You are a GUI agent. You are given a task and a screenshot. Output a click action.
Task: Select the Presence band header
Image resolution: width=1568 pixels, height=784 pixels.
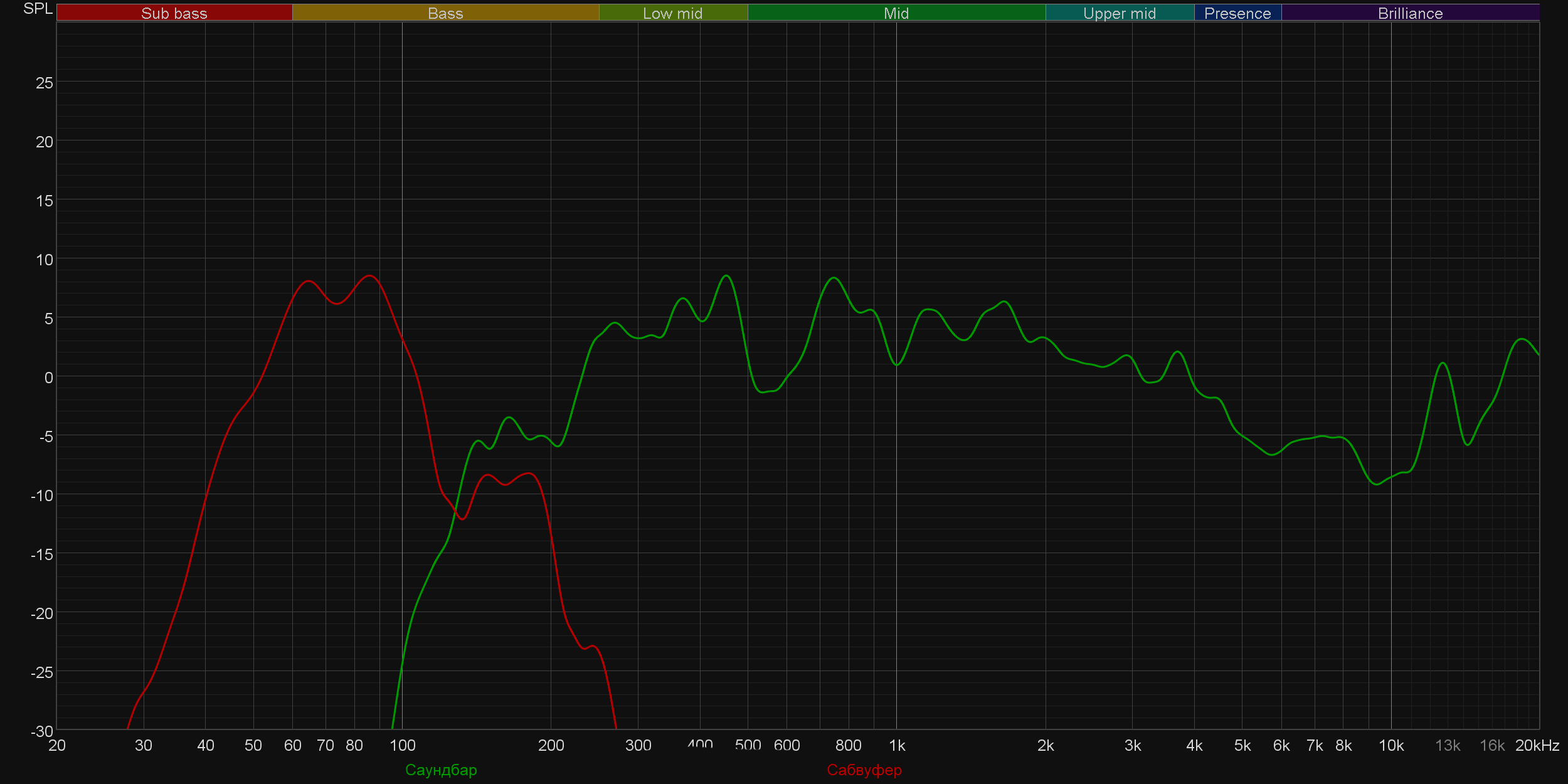[1237, 13]
